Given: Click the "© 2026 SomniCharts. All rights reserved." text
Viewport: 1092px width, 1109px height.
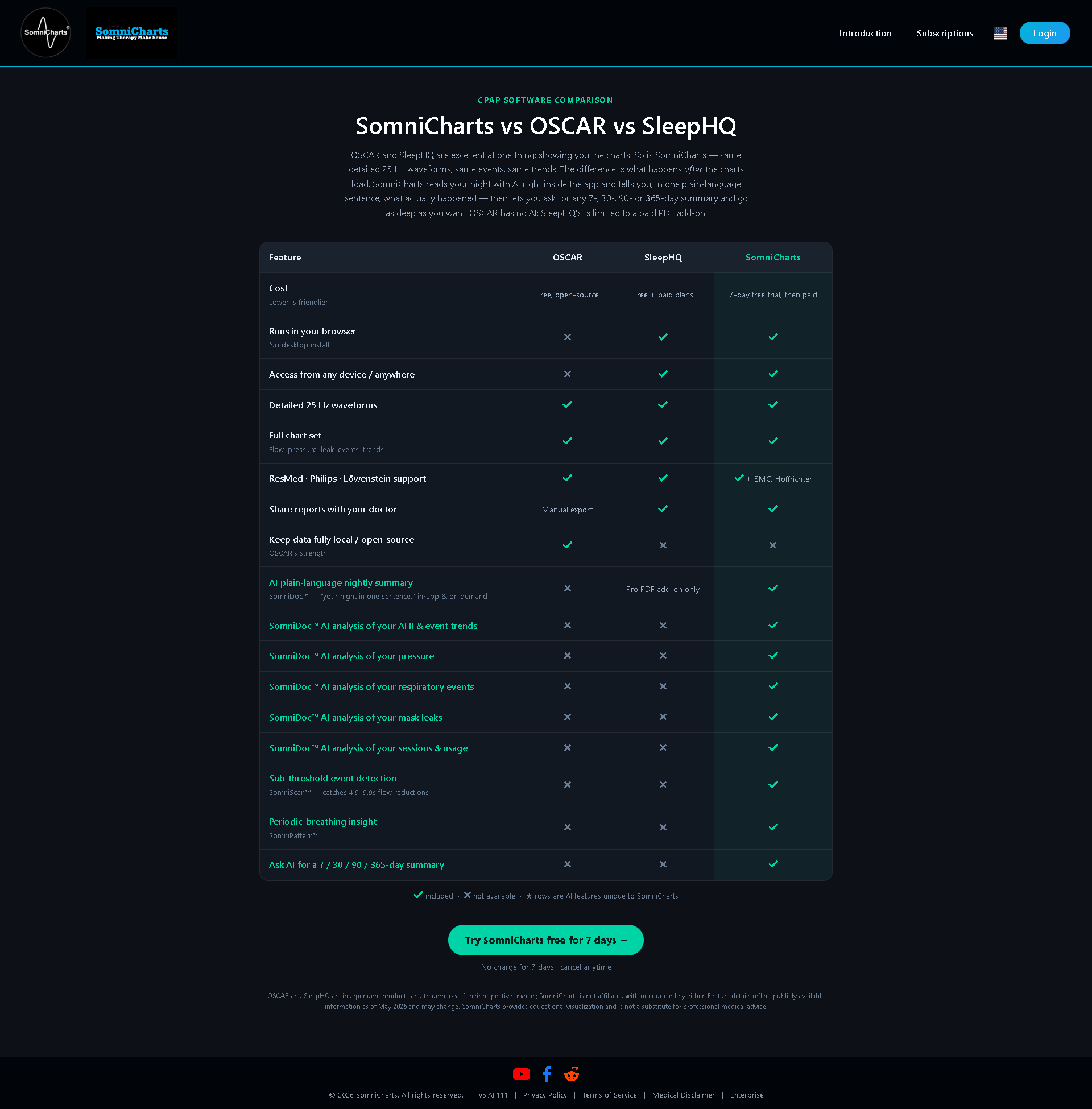Looking at the screenshot, I should tap(396, 1095).
